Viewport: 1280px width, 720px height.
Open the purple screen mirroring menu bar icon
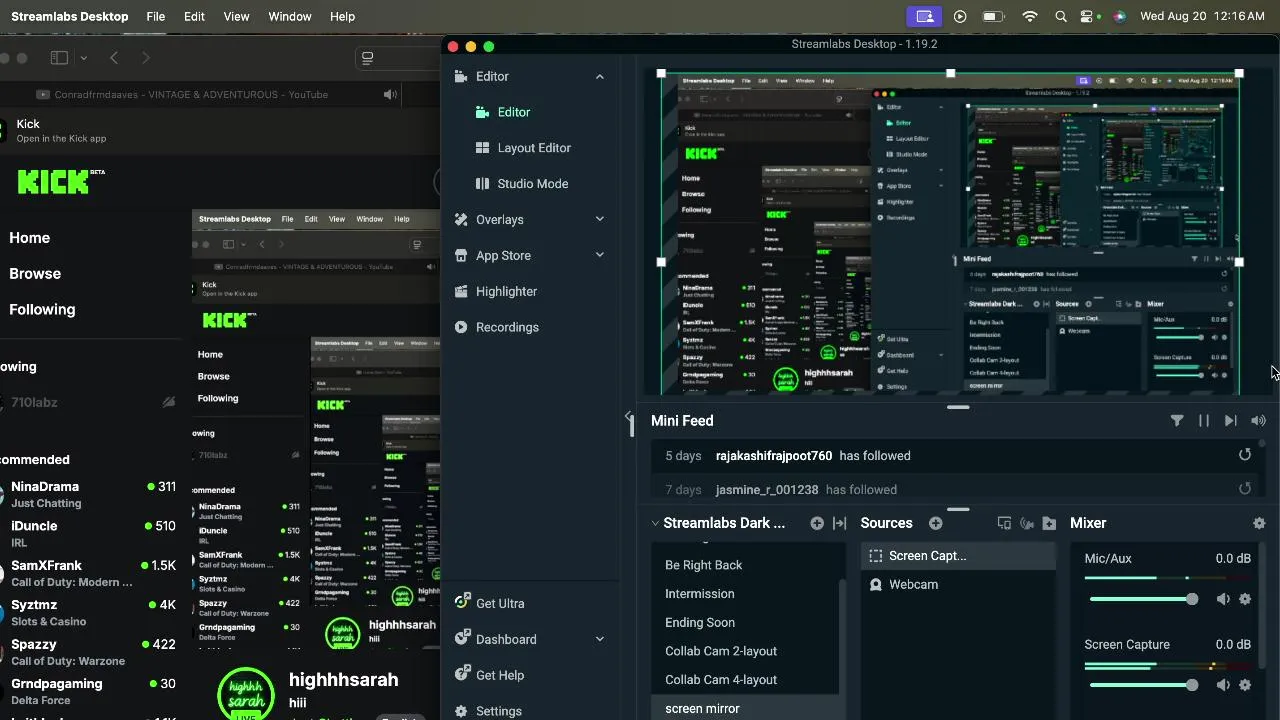pyautogui.click(x=924, y=16)
